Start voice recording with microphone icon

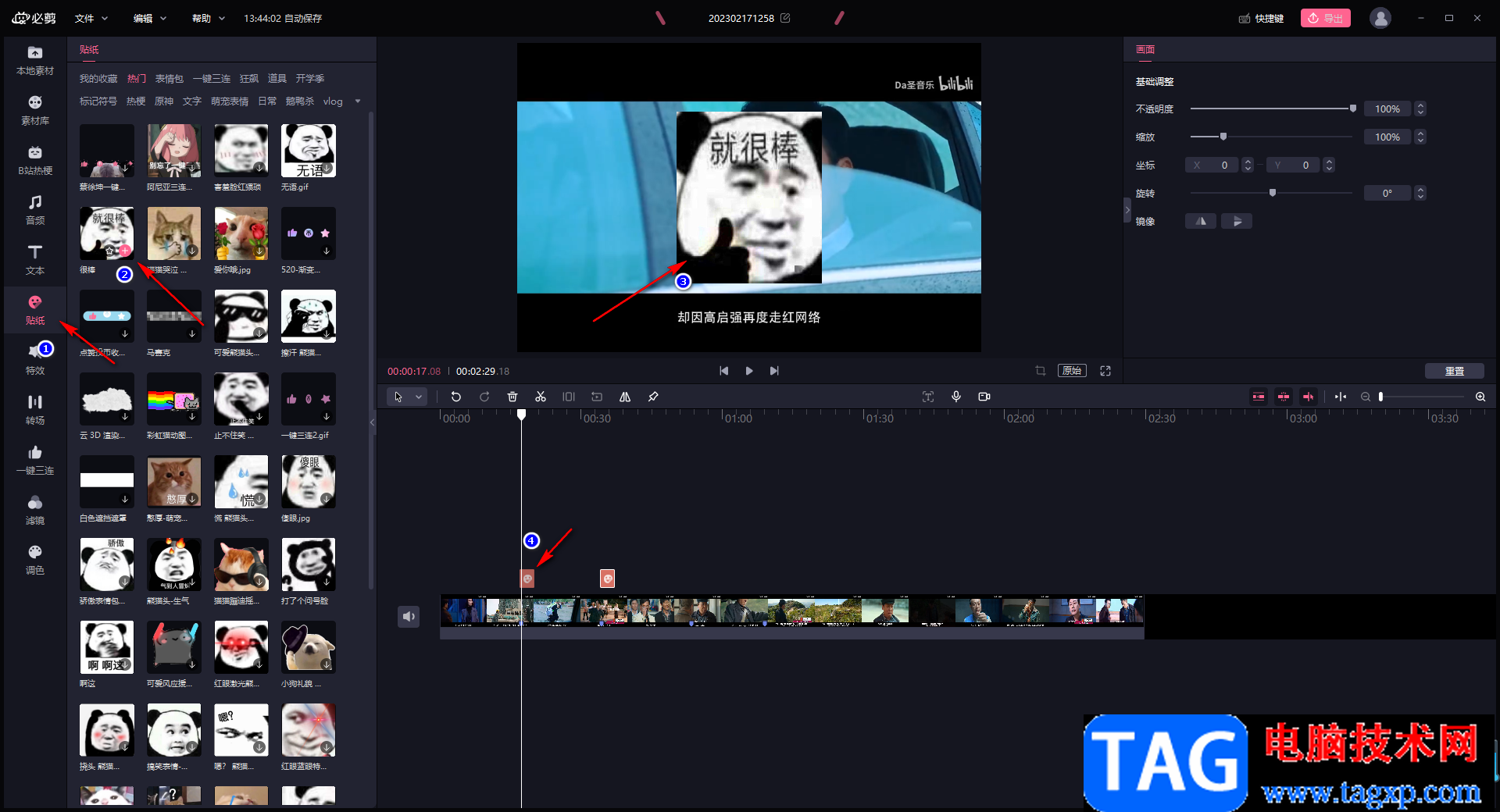point(956,397)
